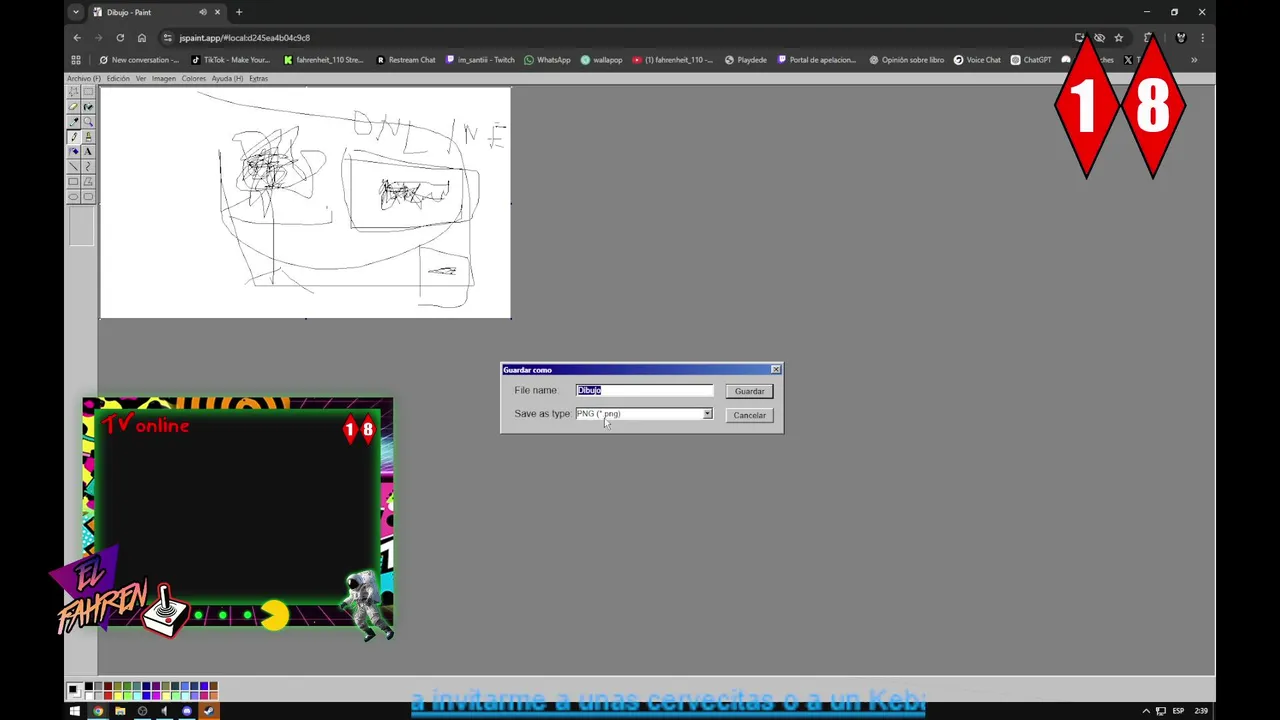This screenshot has height=720, width=1280.
Task: Open Discord from the taskbar
Action: pos(187,711)
